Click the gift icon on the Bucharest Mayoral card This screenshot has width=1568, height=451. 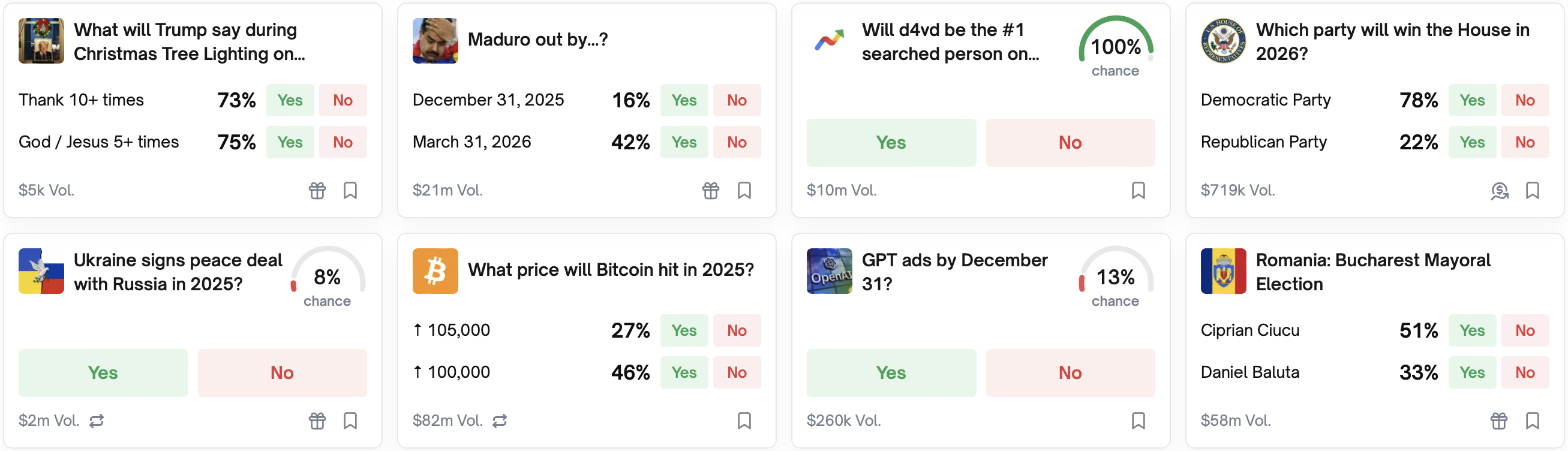1498,420
